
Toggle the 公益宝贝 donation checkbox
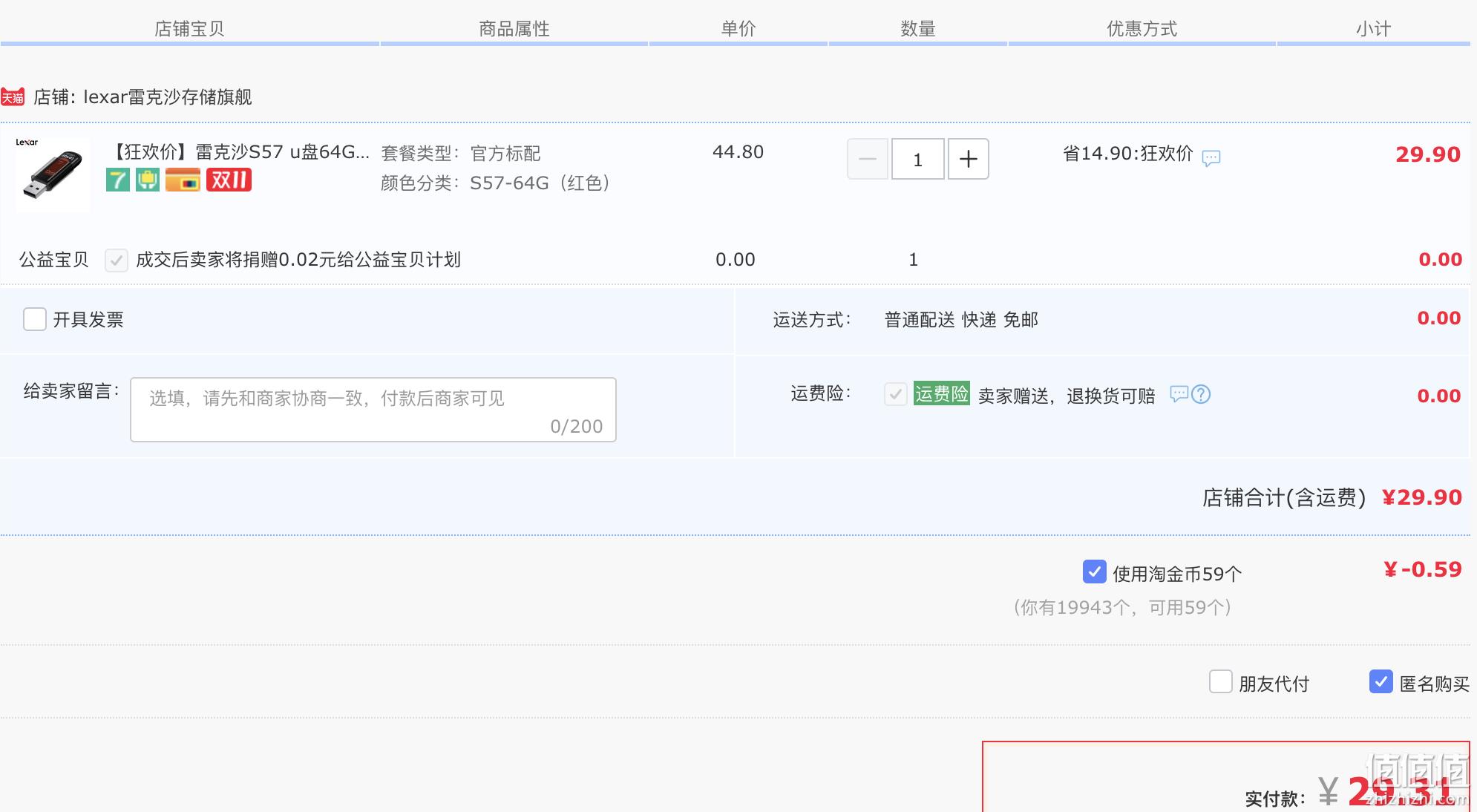tap(117, 261)
